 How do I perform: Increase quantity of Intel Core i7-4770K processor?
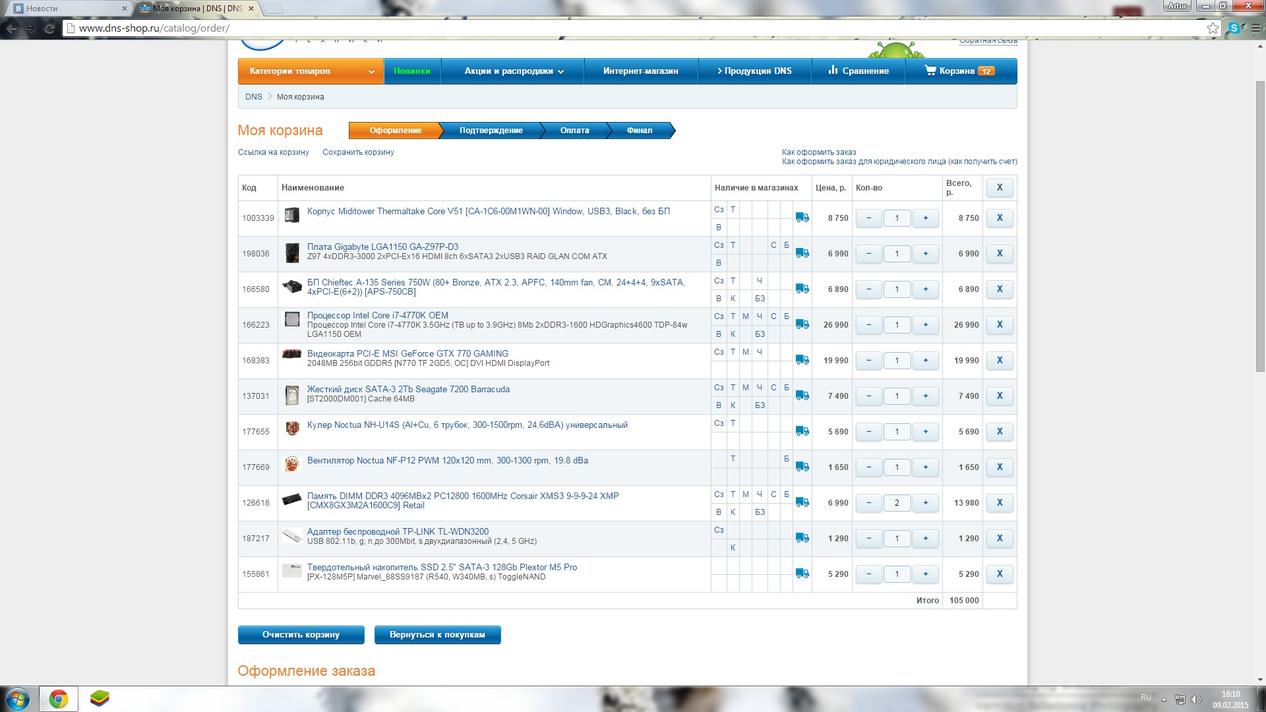click(925, 324)
